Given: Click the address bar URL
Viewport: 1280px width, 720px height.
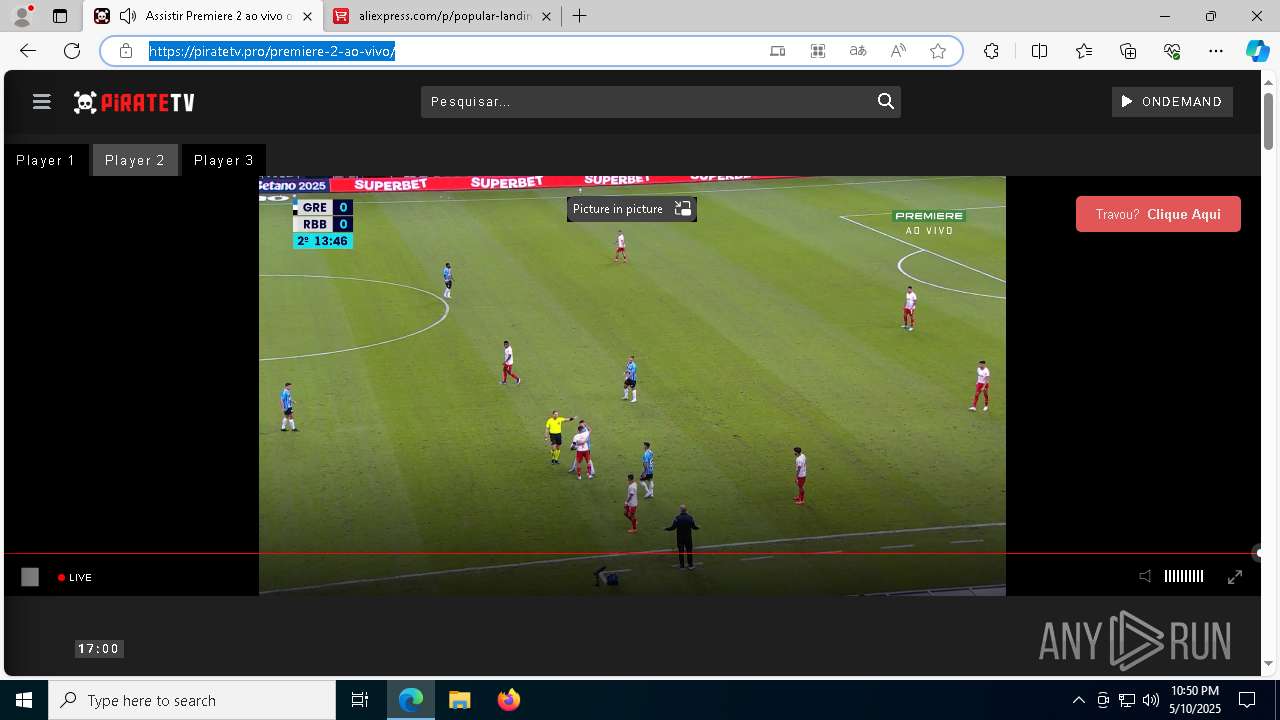Looking at the screenshot, I should (272, 51).
